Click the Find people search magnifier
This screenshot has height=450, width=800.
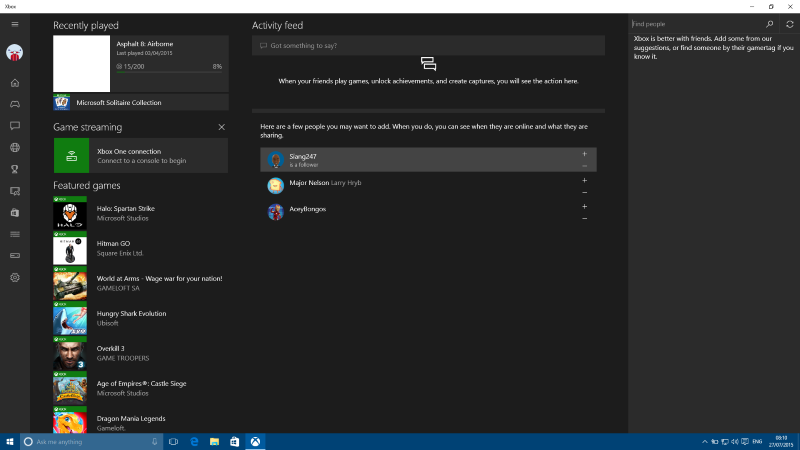[x=769, y=24]
